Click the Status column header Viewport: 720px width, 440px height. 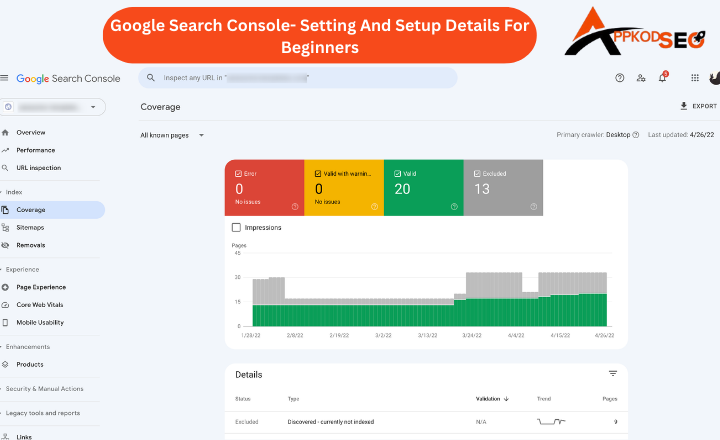pos(243,399)
